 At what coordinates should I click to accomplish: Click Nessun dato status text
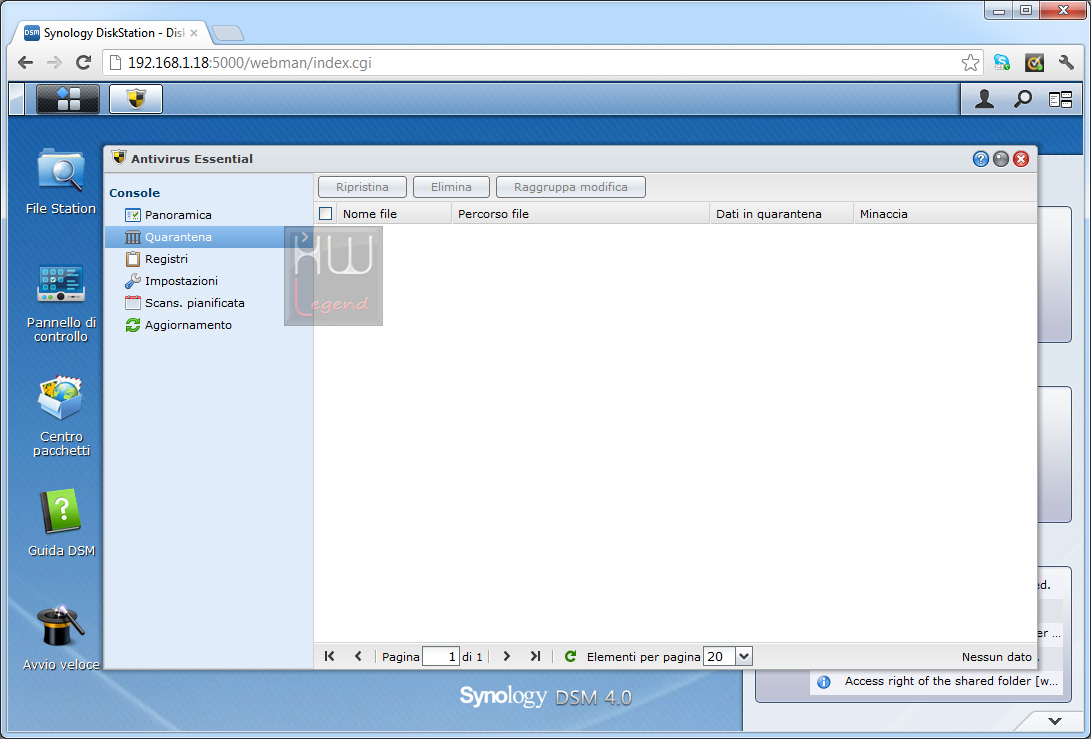996,657
